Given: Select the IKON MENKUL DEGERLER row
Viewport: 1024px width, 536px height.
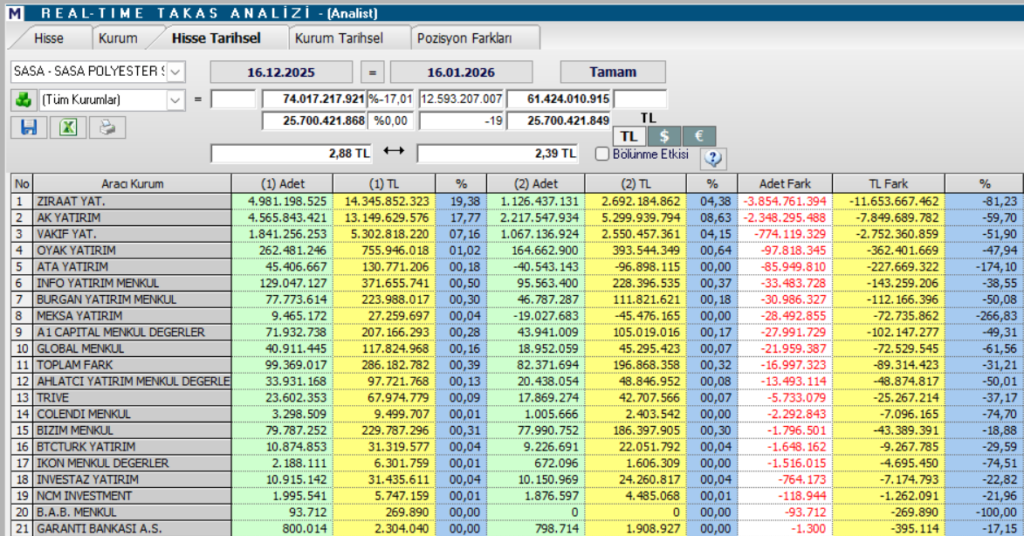Looking at the screenshot, I should click(x=516, y=463).
